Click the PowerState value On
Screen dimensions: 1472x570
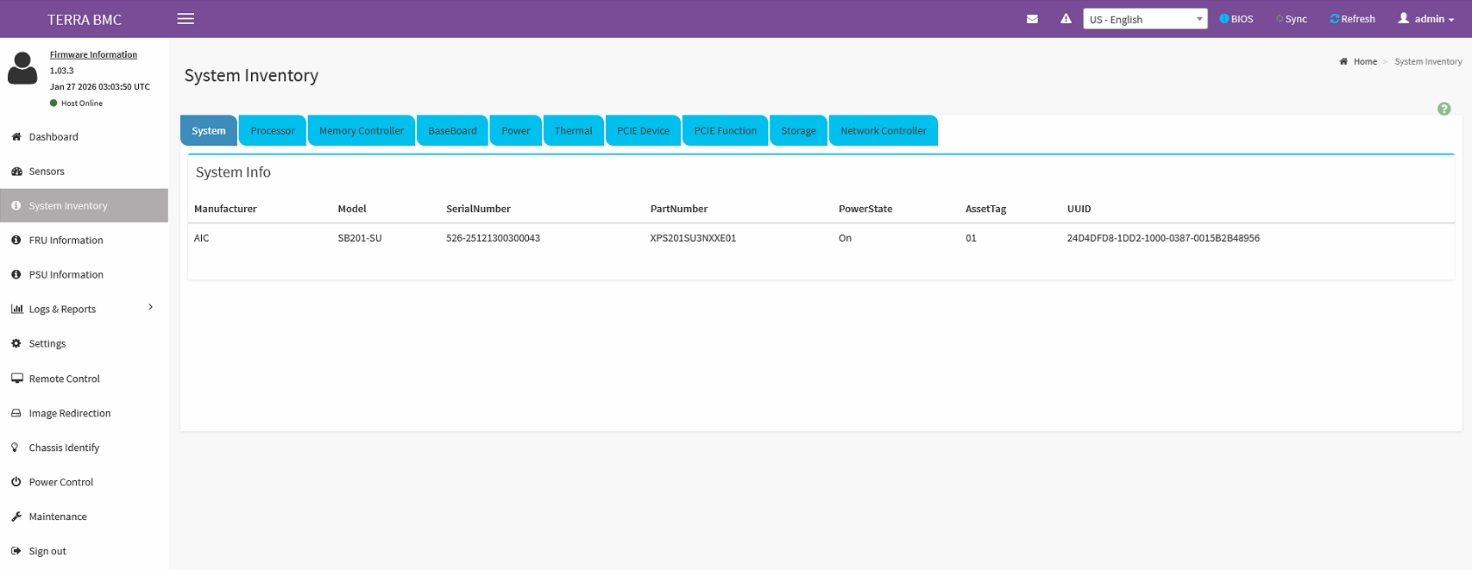[x=845, y=238]
